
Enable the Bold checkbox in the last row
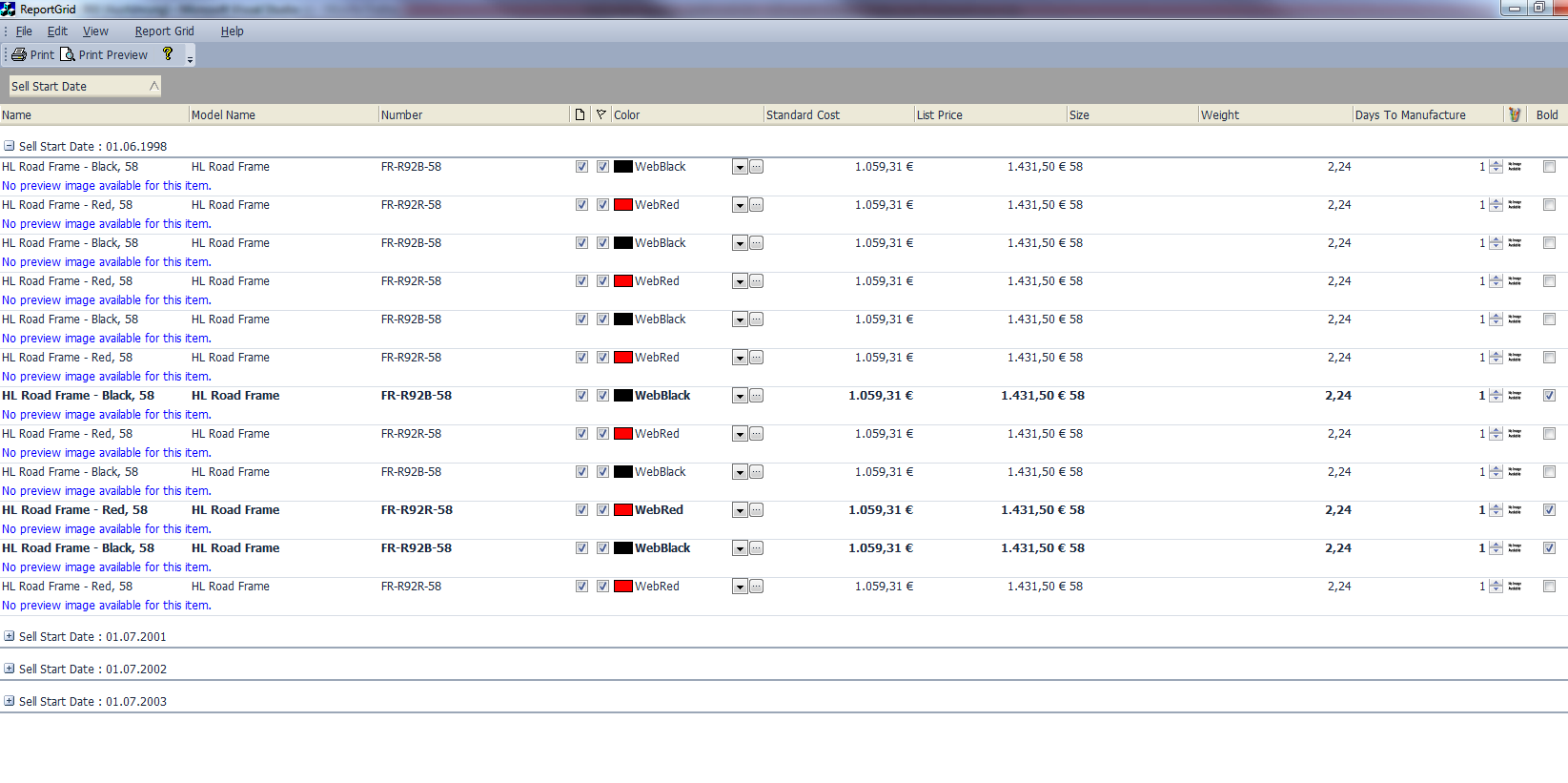point(1549,587)
